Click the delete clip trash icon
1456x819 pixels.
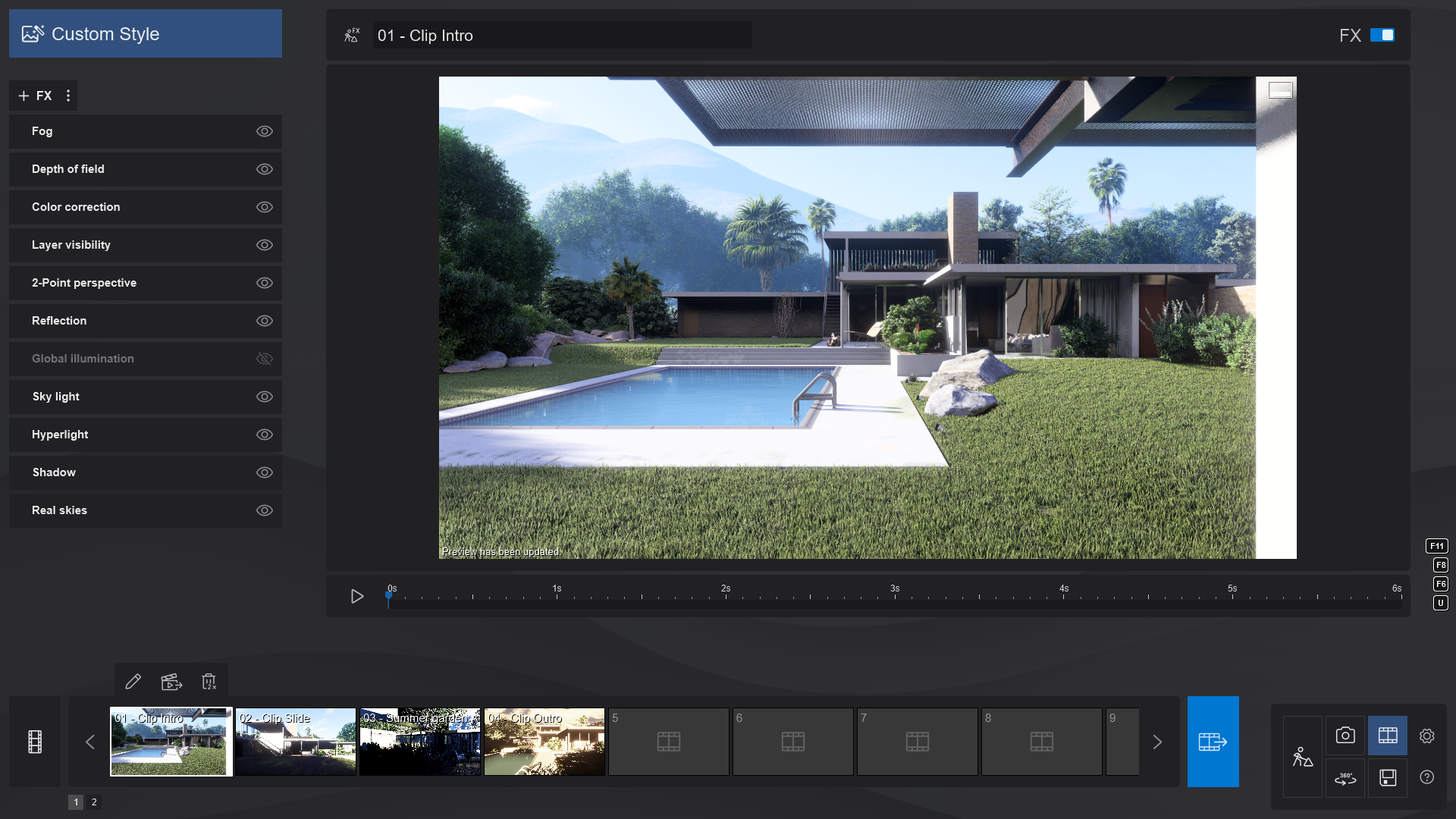[209, 682]
